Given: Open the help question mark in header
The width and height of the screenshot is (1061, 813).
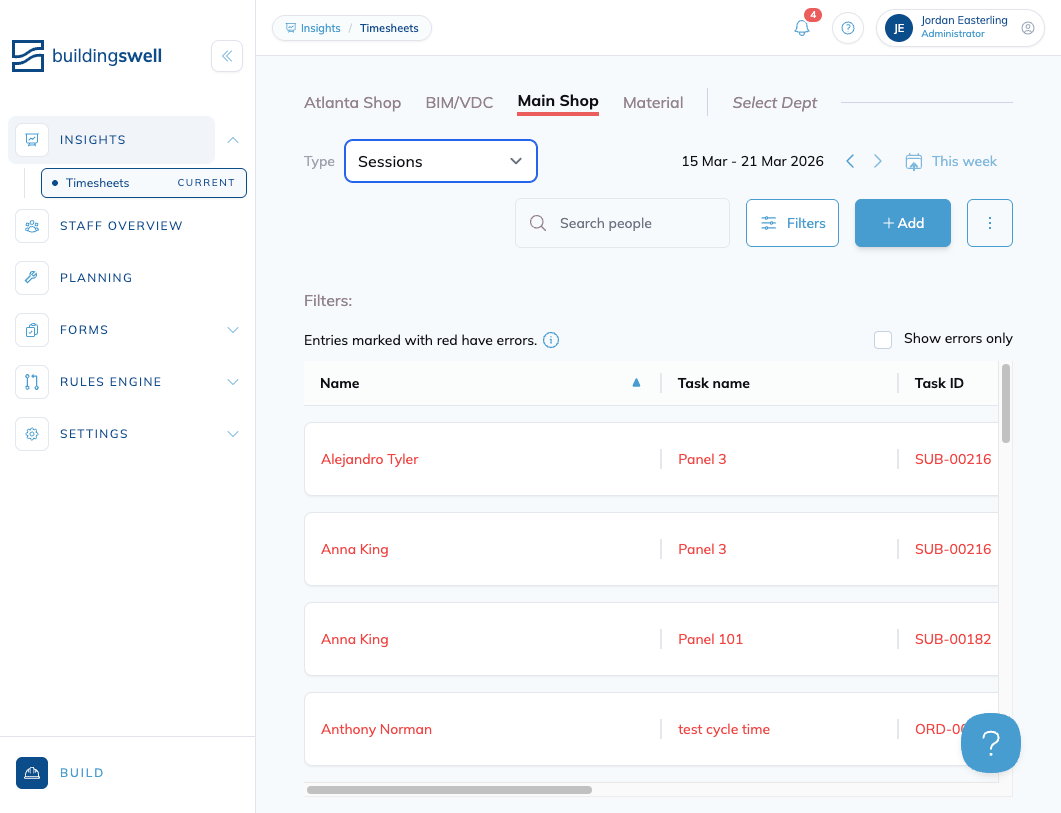Looking at the screenshot, I should (x=848, y=28).
